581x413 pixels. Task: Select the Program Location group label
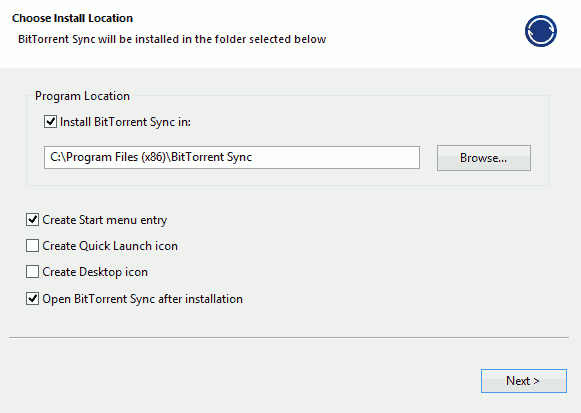(x=82, y=96)
